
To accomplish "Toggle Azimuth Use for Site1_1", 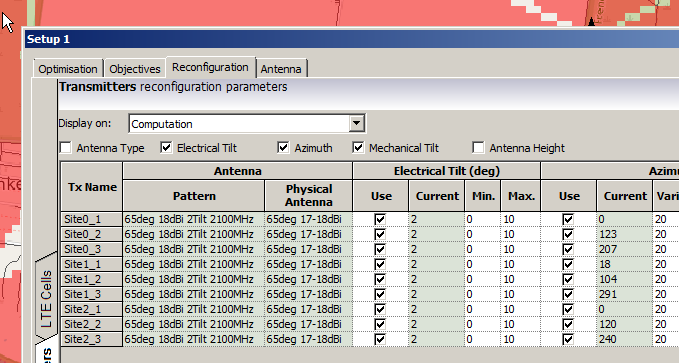I will click(568, 264).
